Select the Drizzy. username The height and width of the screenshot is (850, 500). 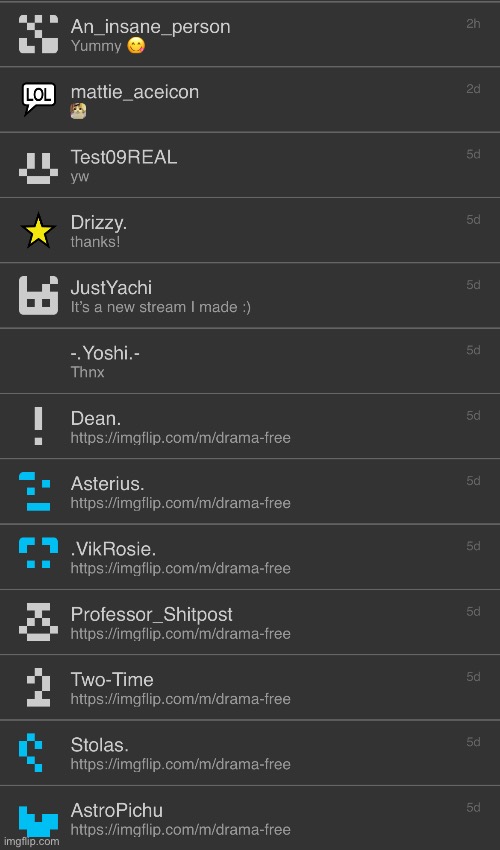tap(99, 222)
